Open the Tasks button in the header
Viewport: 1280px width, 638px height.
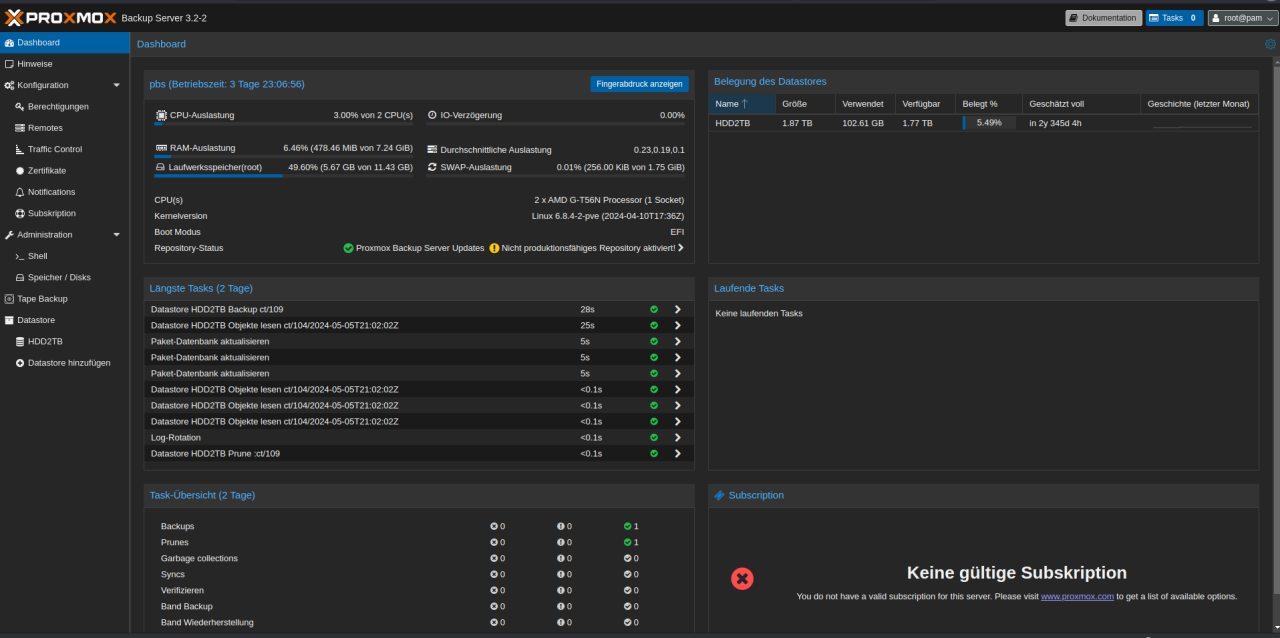pyautogui.click(x=1174, y=18)
